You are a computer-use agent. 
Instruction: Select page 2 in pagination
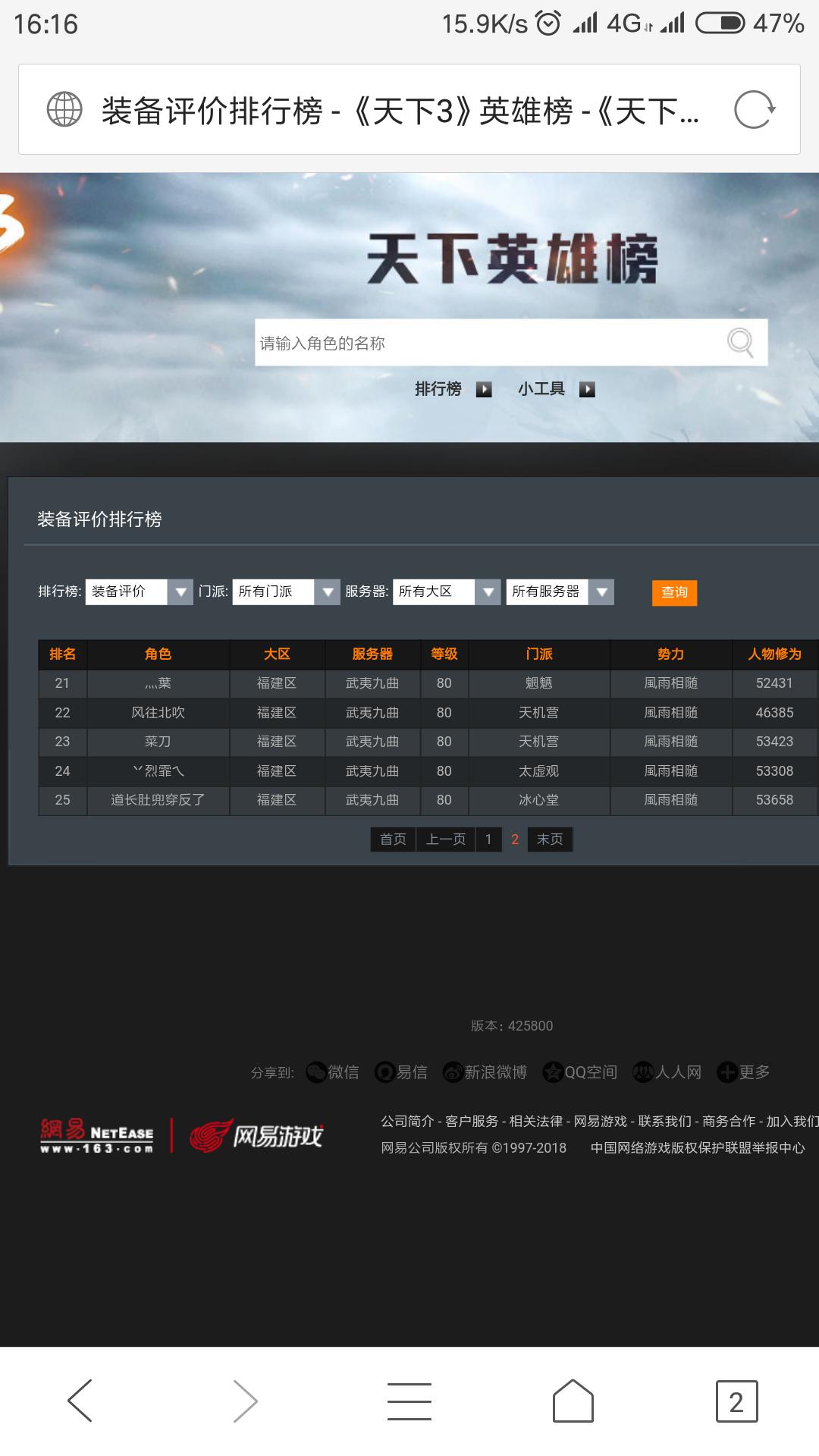coord(515,839)
